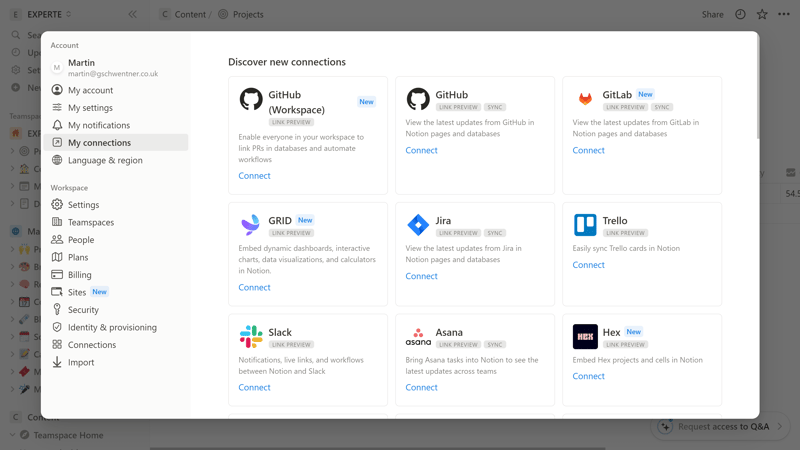Collapse the sidebar with double chevron
The image size is (800, 450).
point(132,15)
